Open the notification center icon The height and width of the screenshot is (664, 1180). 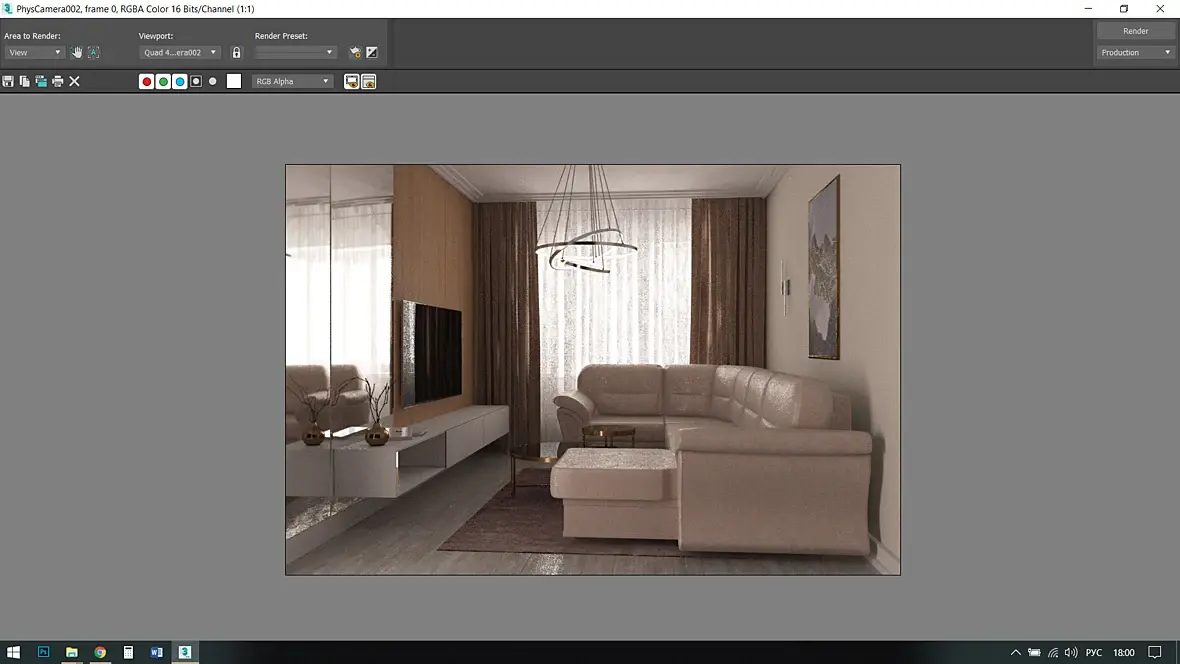point(1154,652)
